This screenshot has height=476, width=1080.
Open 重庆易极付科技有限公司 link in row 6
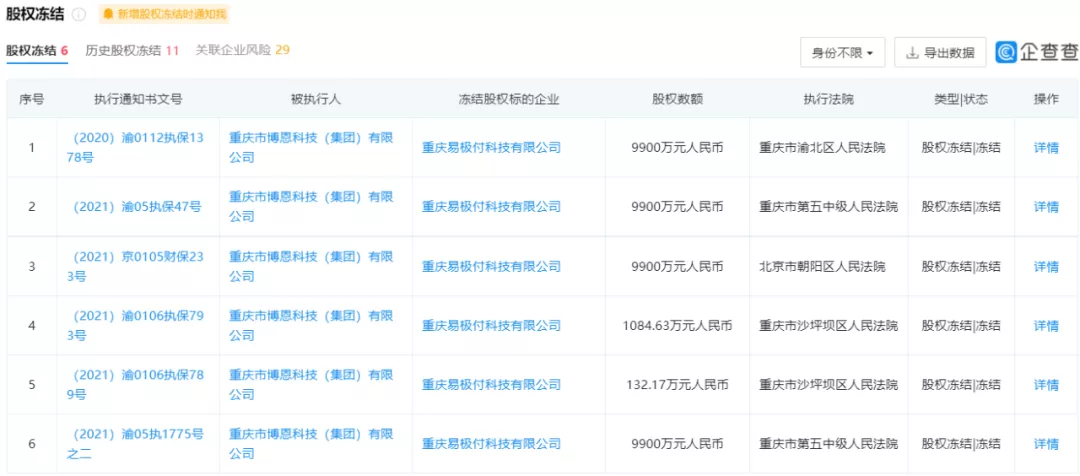point(491,444)
